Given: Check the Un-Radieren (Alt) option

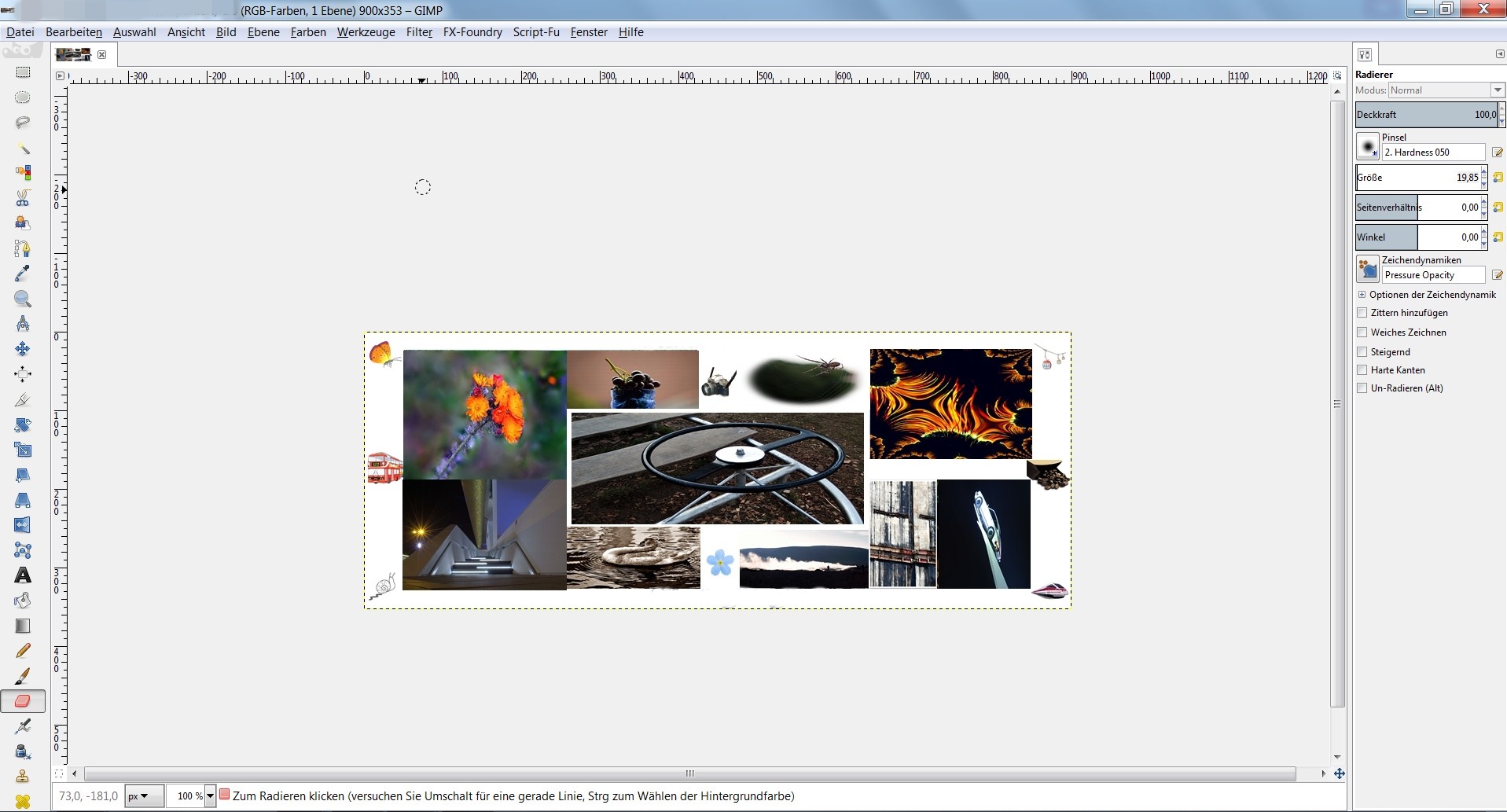Looking at the screenshot, I should pos(1362,388).
